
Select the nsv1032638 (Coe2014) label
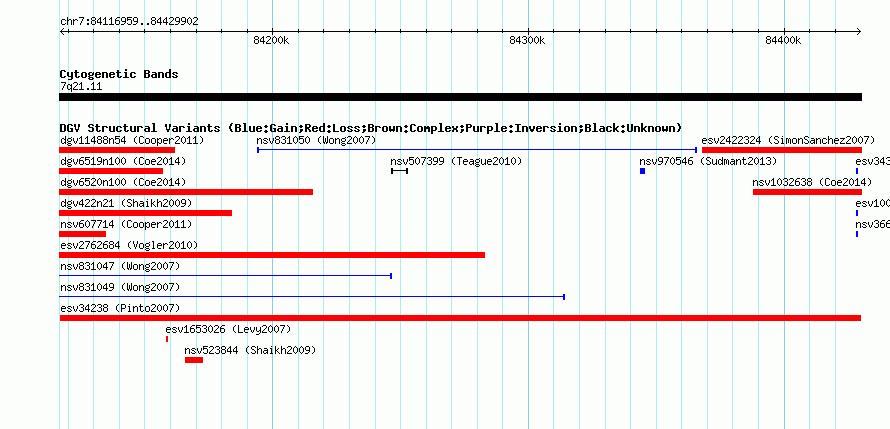pos(812,182)
